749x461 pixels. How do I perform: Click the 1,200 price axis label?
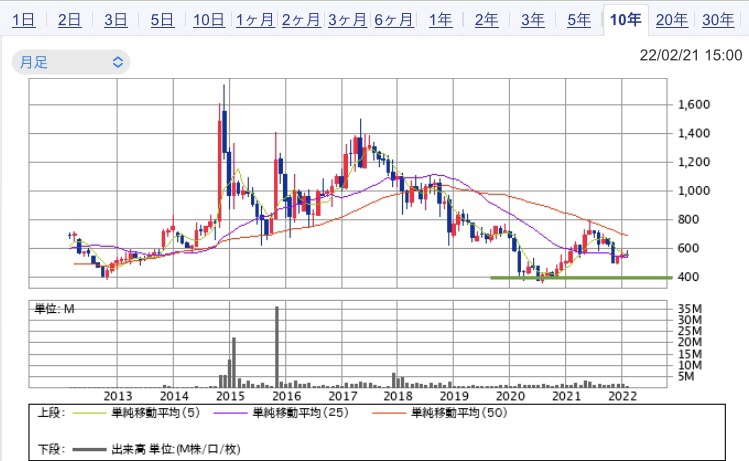point(694,162)
